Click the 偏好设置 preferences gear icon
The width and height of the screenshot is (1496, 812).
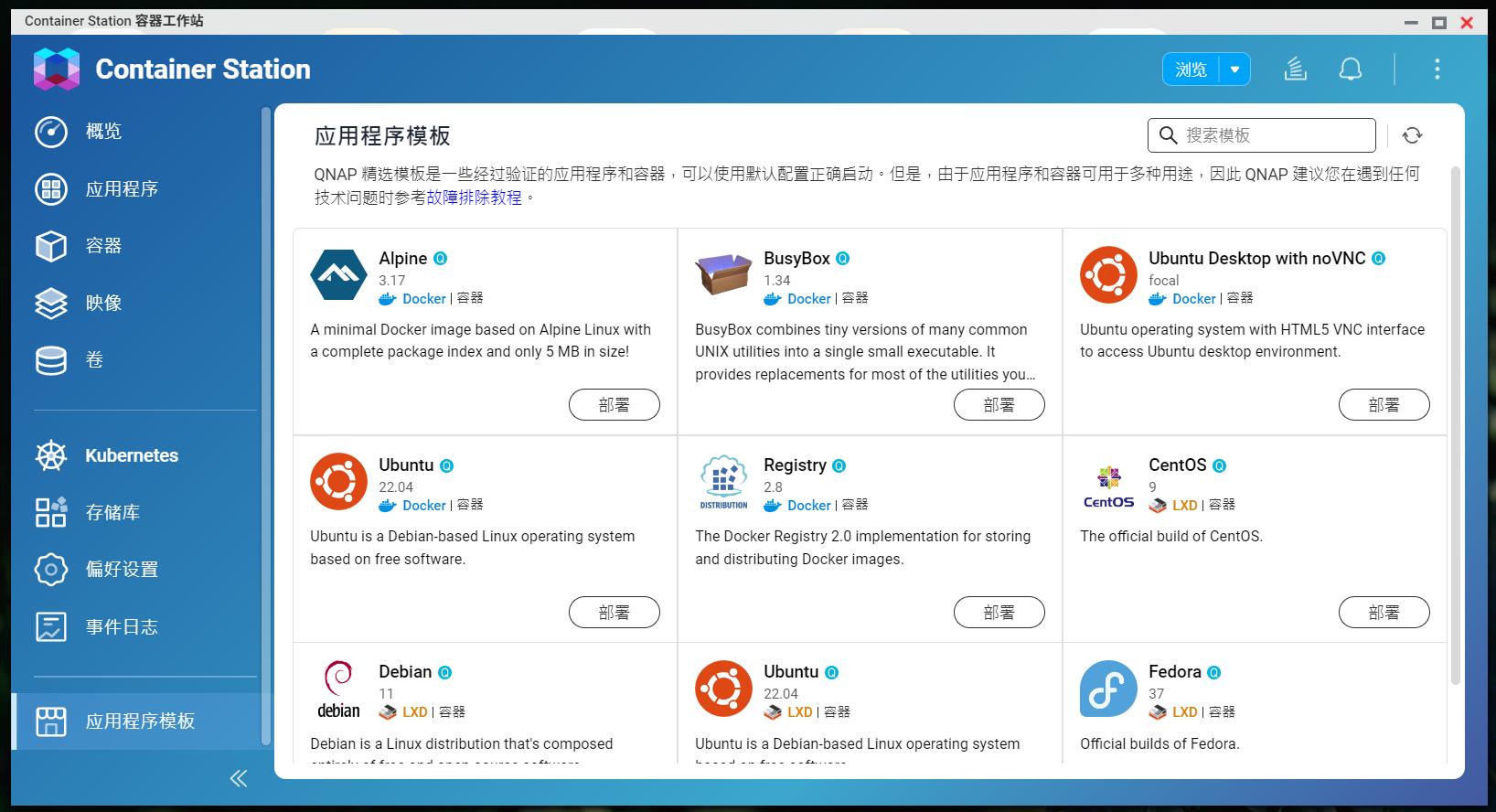(x=51, y=570)
